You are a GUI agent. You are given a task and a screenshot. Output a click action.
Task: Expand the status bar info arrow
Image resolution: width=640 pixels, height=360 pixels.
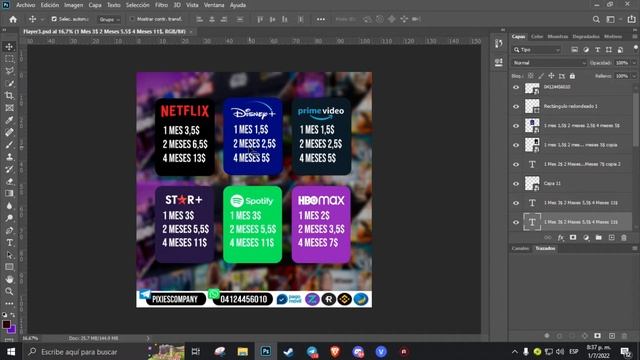148,338
